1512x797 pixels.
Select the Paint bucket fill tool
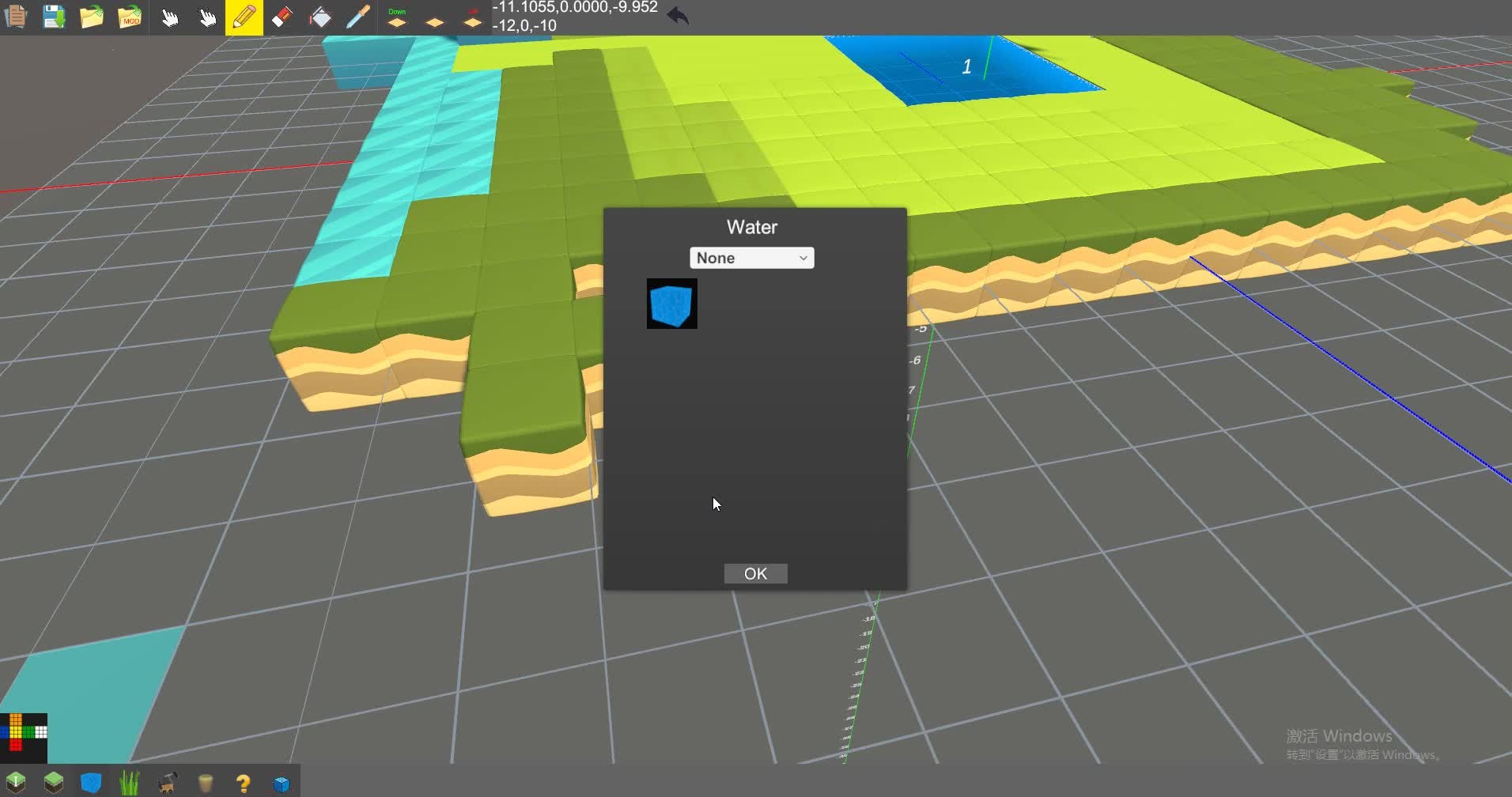(x=320, y=17)
